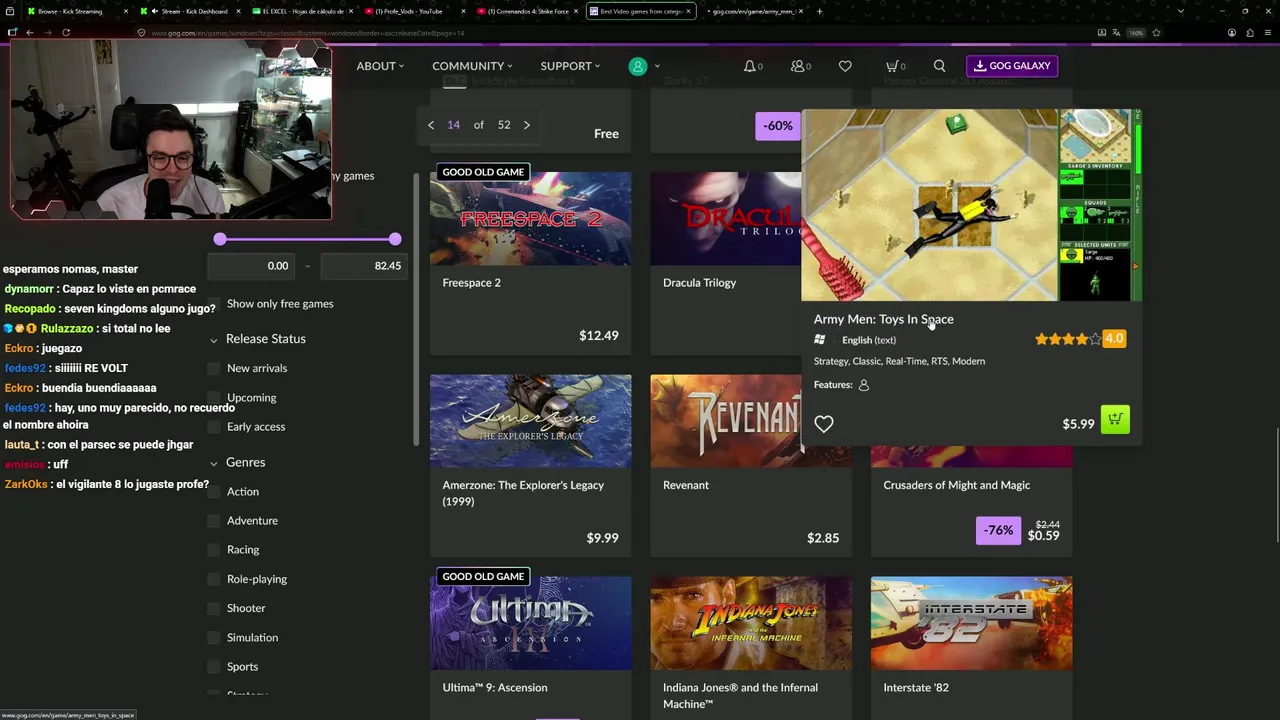Bookmark page with the star icon
This screenshot has height=720, width=1280.
(1157, 32)
